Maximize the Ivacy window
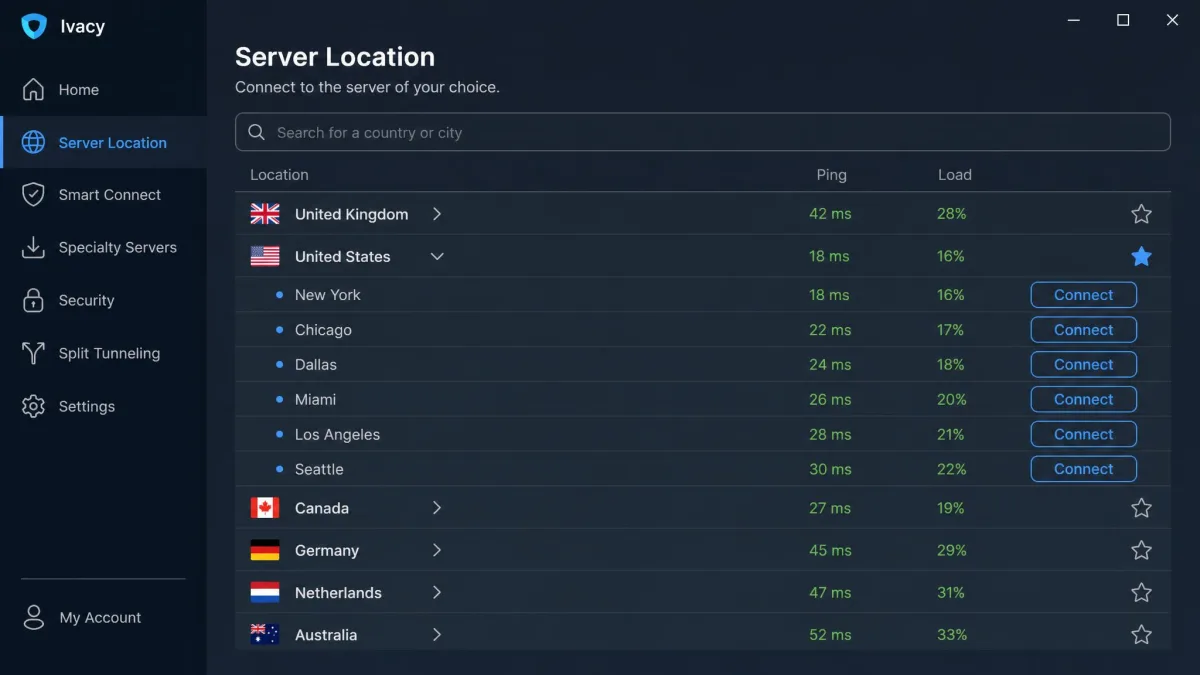Image resolution: width=1200 pixels, height=675 pixels. click(x=1123, y=20)
